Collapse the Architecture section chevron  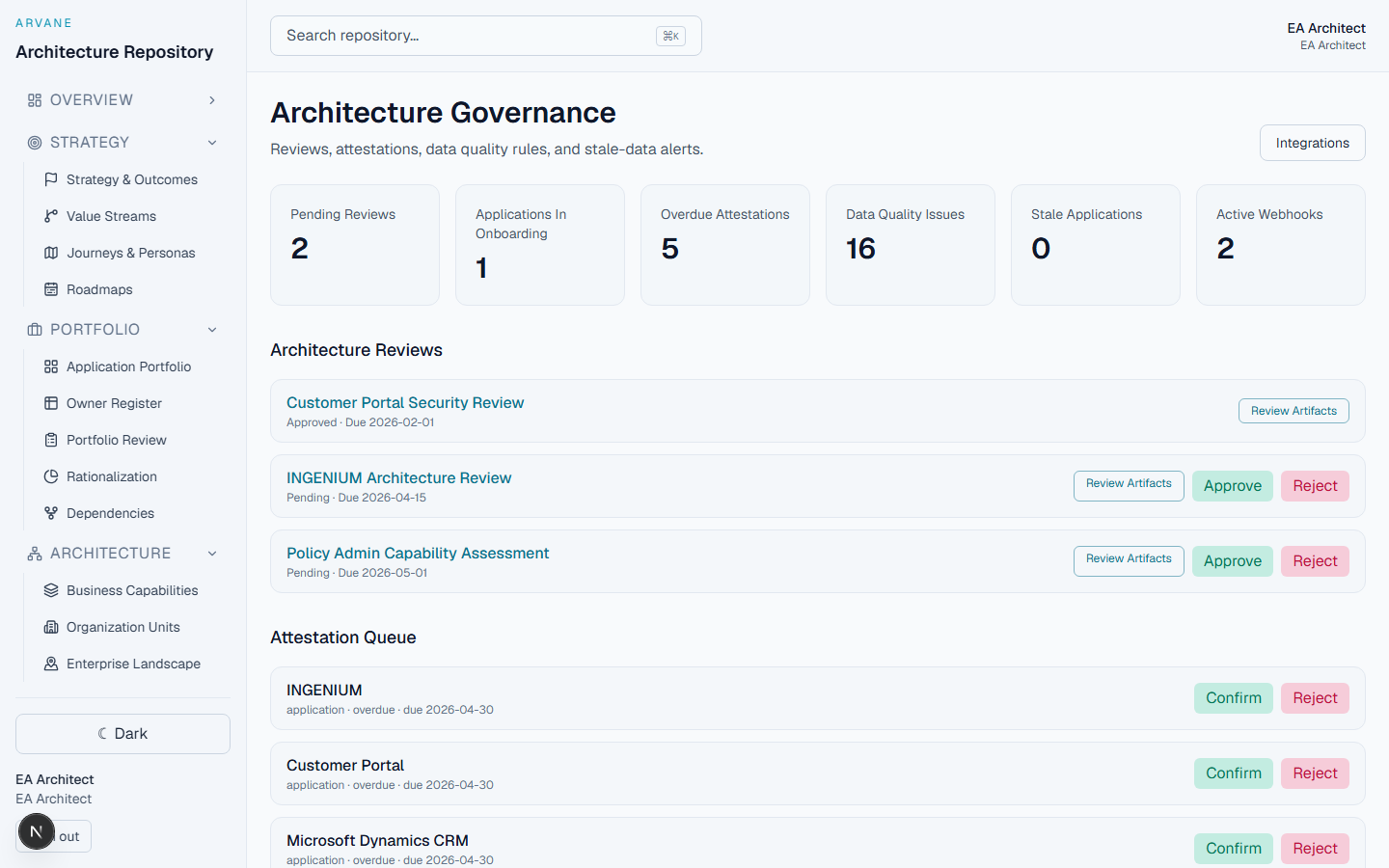tap(212, 554)
